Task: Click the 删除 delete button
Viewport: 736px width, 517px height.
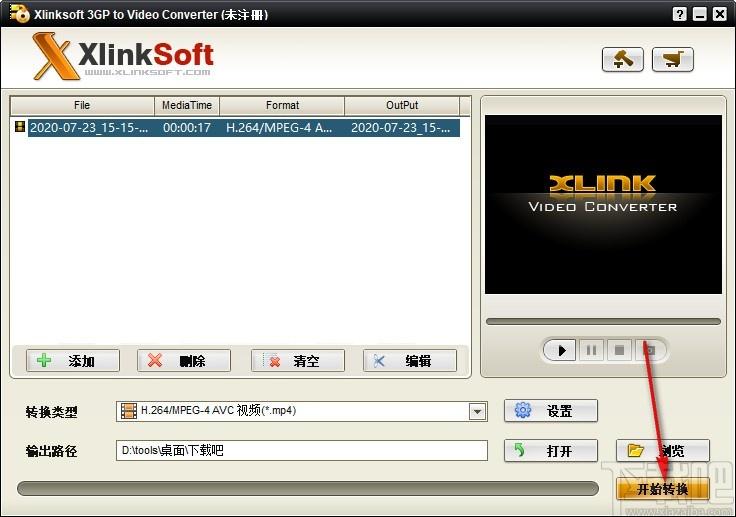Action: tap(184, 361)
